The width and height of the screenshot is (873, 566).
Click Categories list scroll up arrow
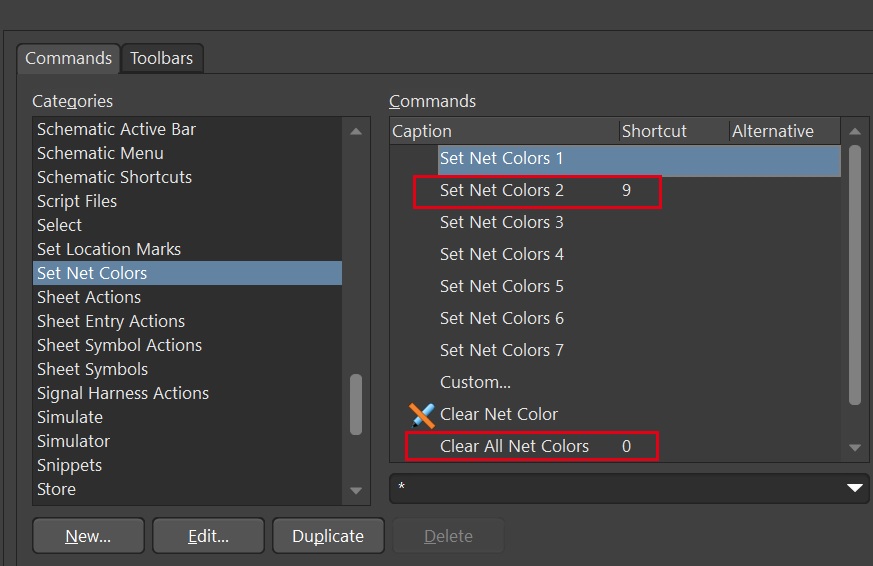pyautogui.click(x=356, y=132)
